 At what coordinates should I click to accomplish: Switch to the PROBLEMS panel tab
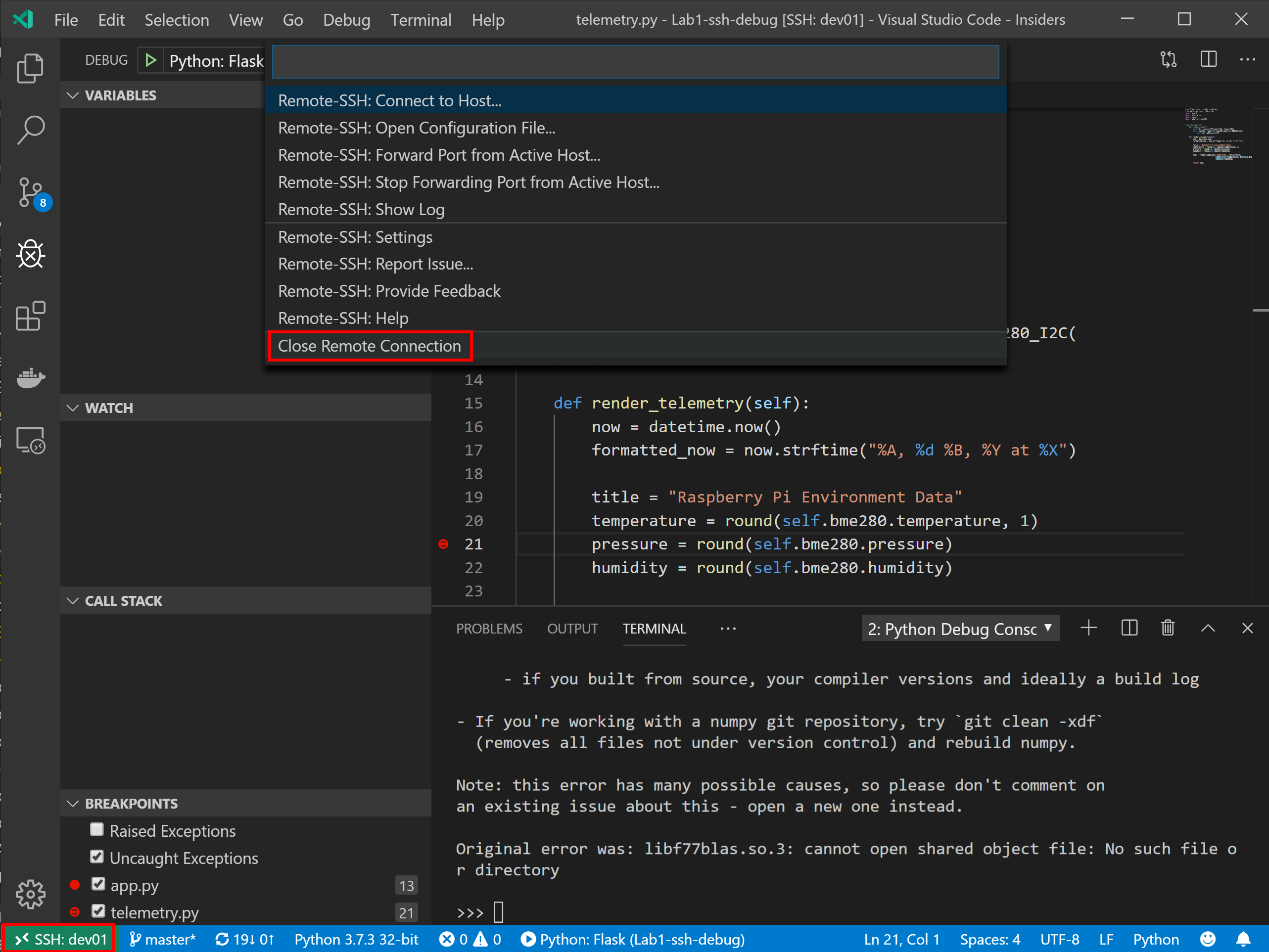point(489,629)
